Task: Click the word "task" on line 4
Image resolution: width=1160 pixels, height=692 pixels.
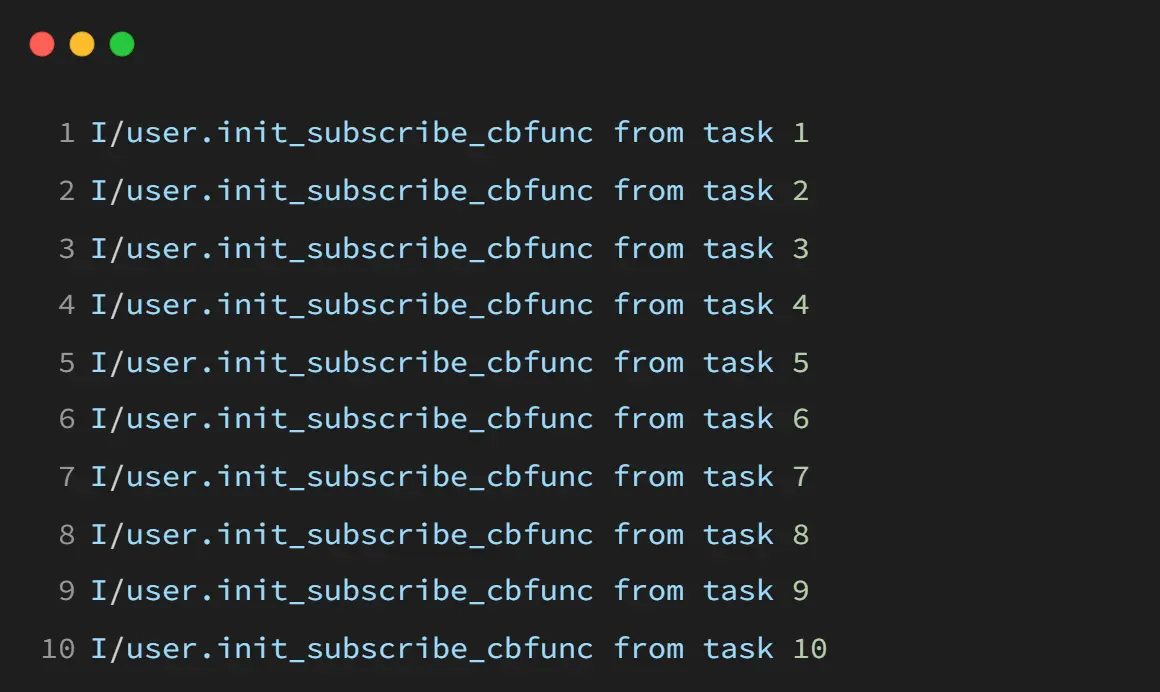Action: 738,305
